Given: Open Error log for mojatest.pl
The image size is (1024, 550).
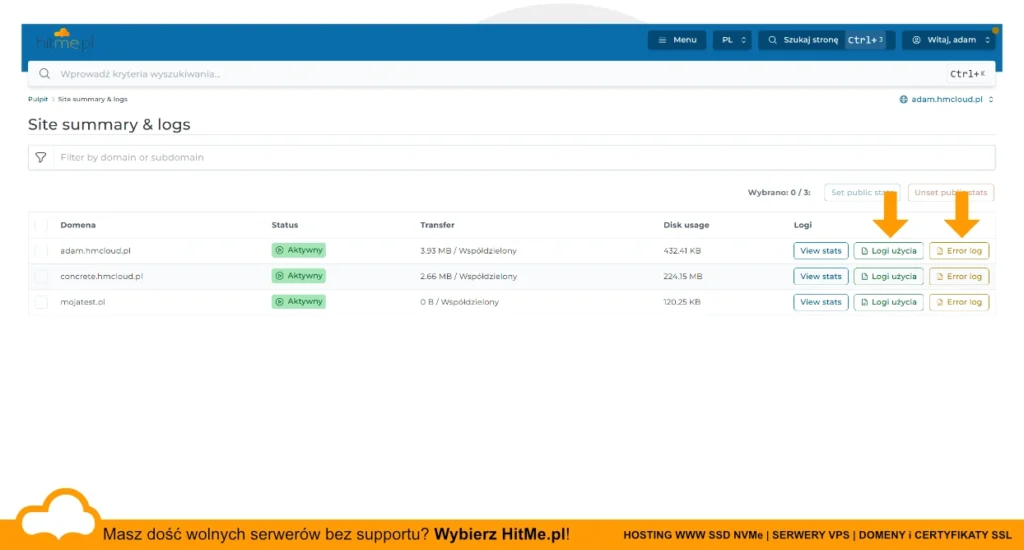Looking at the screenshot, I should pos(959,302).
